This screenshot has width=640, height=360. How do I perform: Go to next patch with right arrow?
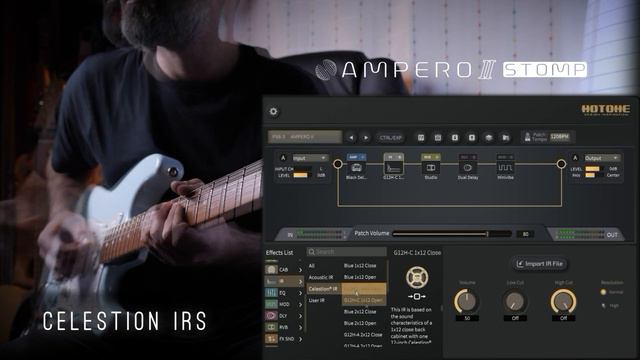click(x=366, y=138)
